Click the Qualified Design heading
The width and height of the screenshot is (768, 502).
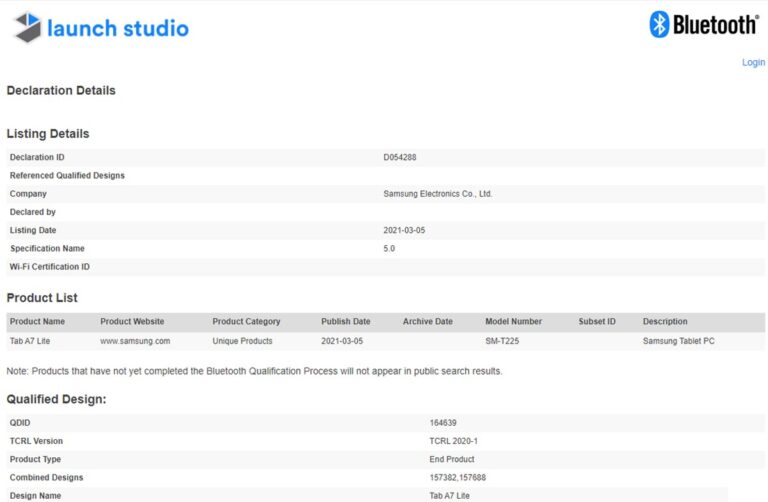click(x=56, y=399)
